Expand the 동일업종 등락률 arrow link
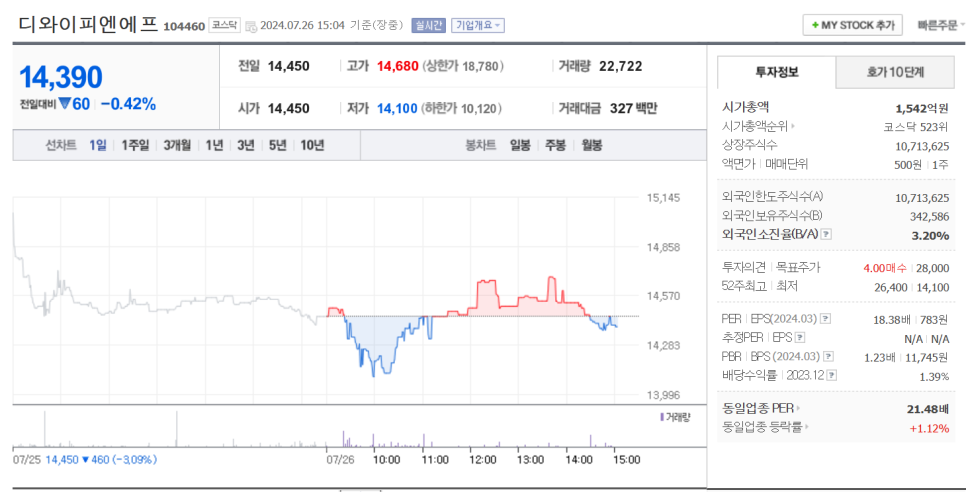 tap(806, 427)
